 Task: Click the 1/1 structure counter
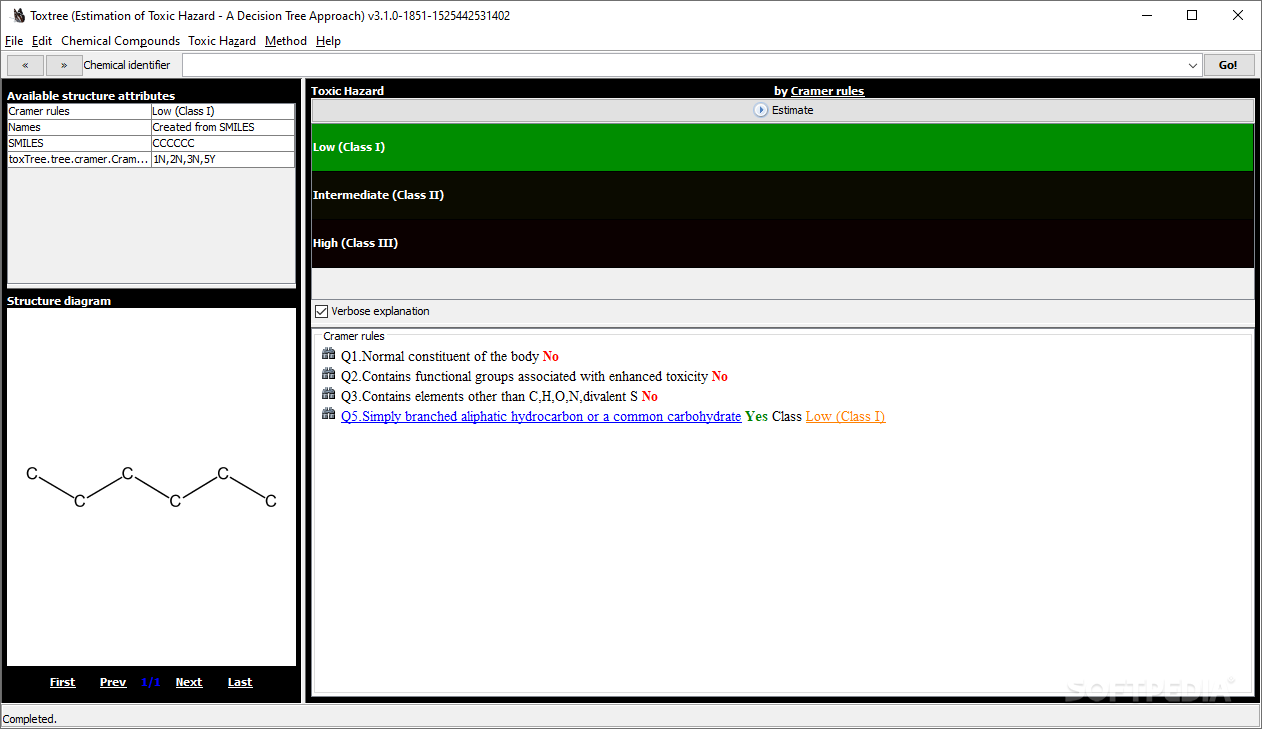151,682
